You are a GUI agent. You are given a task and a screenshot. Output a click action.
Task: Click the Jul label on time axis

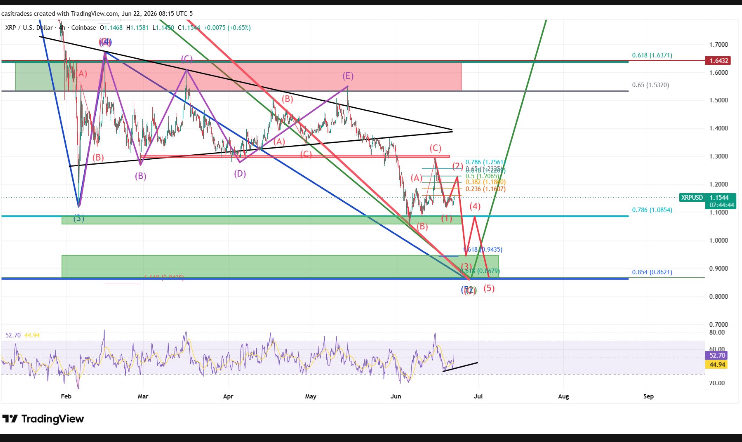478,397
